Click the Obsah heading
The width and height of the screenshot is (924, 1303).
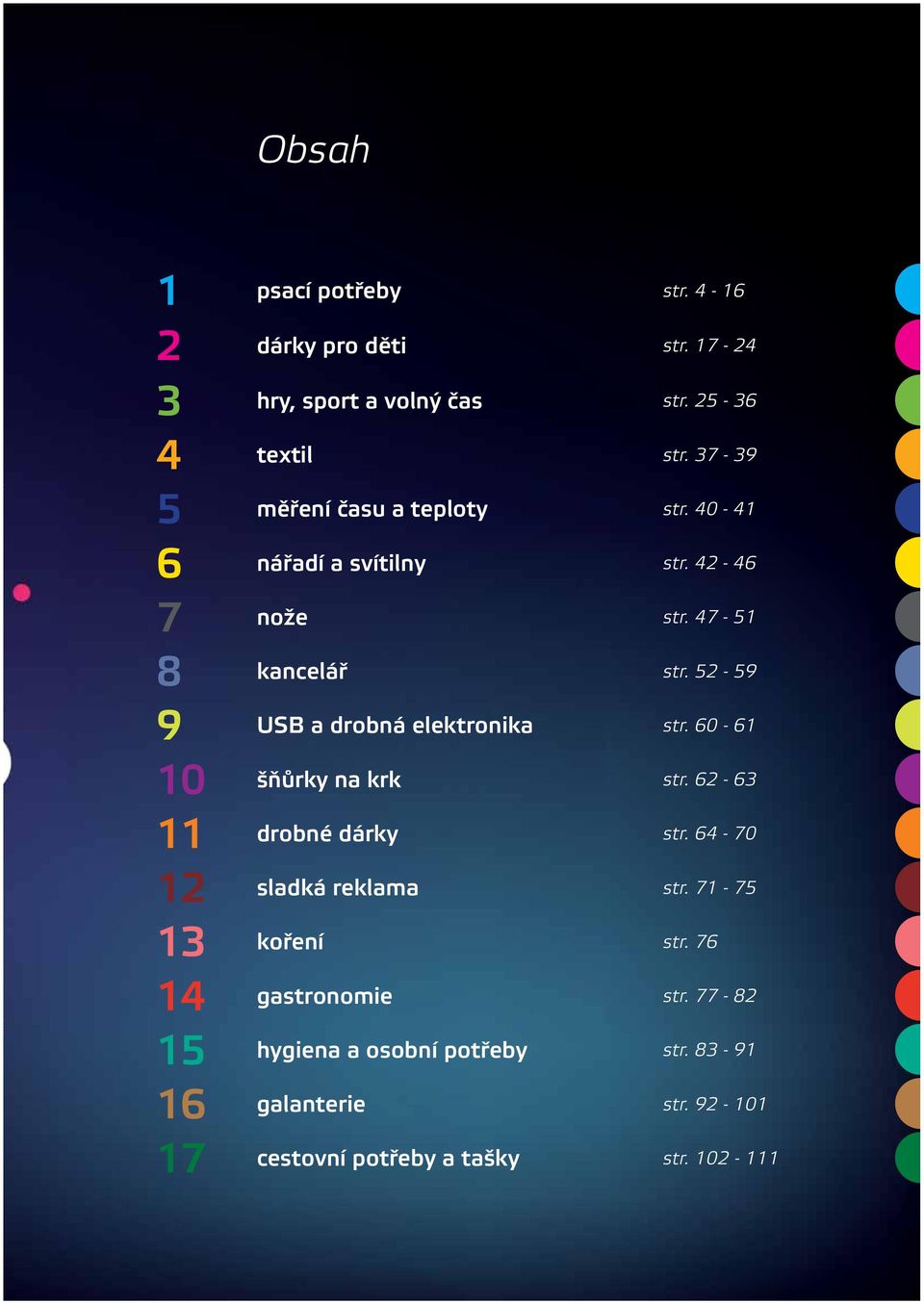coord(314,150)
